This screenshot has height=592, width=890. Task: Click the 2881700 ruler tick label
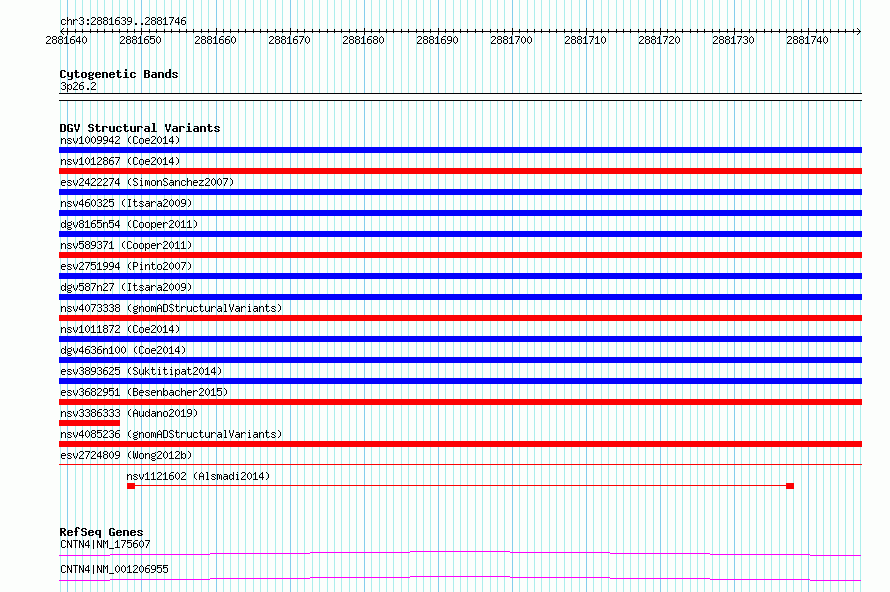pos(511,40)
